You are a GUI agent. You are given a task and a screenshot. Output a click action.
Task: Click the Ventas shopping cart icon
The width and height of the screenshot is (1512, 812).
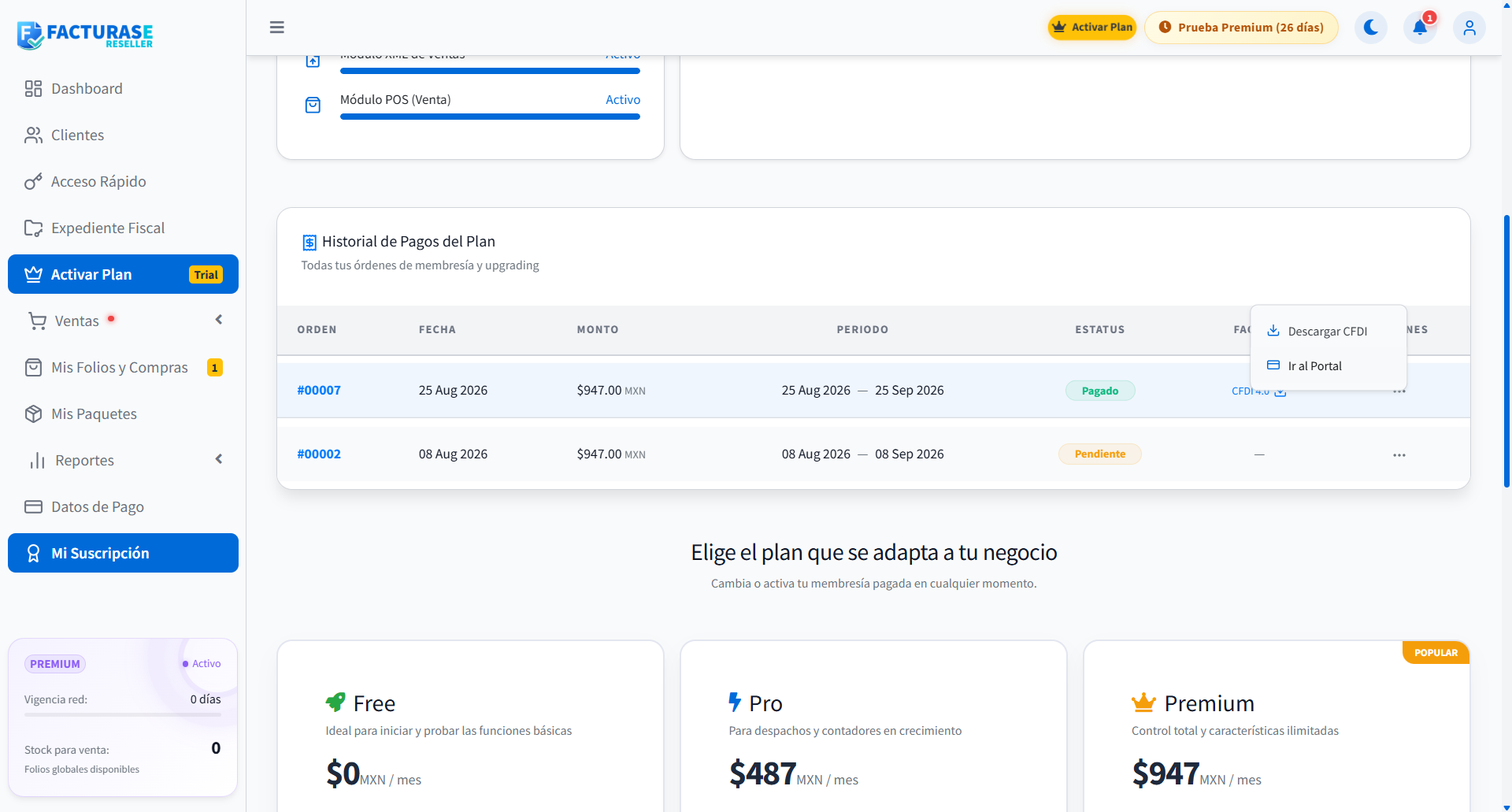37,321
